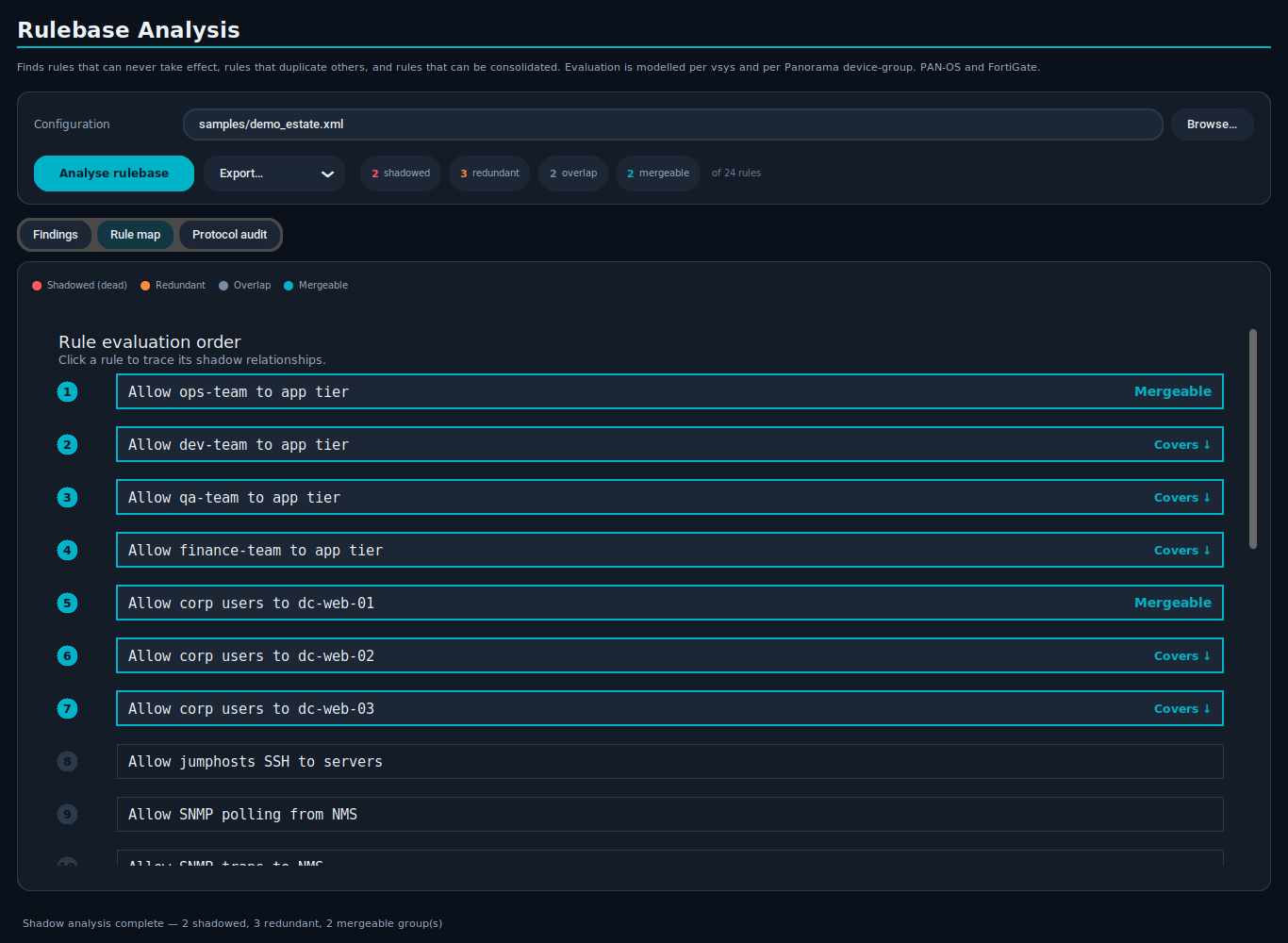
Task: Trace rule Allow corp users to dc-web-02
Action: tap(669, 655)
